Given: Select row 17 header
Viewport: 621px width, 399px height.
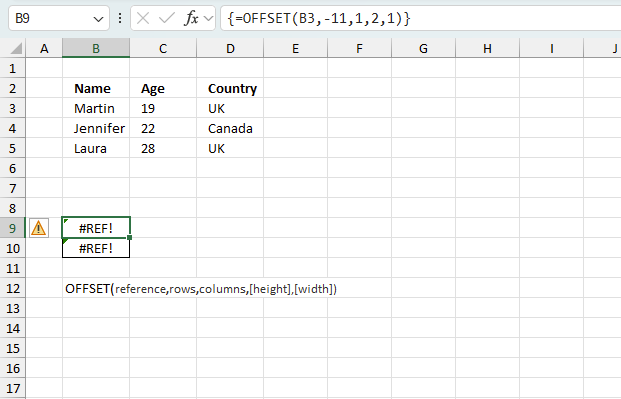Looking at the screenshot, I should (x=13, y=388).
